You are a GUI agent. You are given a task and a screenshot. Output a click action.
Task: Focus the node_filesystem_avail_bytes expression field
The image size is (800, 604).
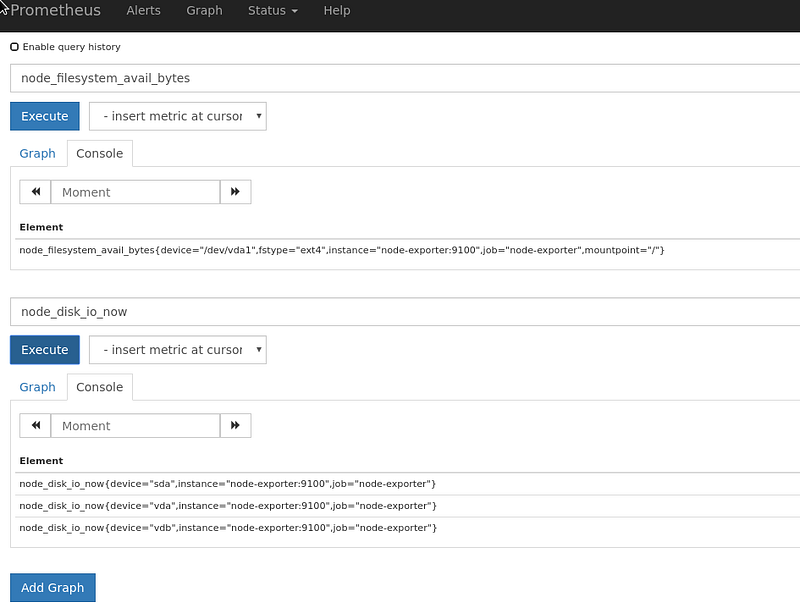(405, 78)
